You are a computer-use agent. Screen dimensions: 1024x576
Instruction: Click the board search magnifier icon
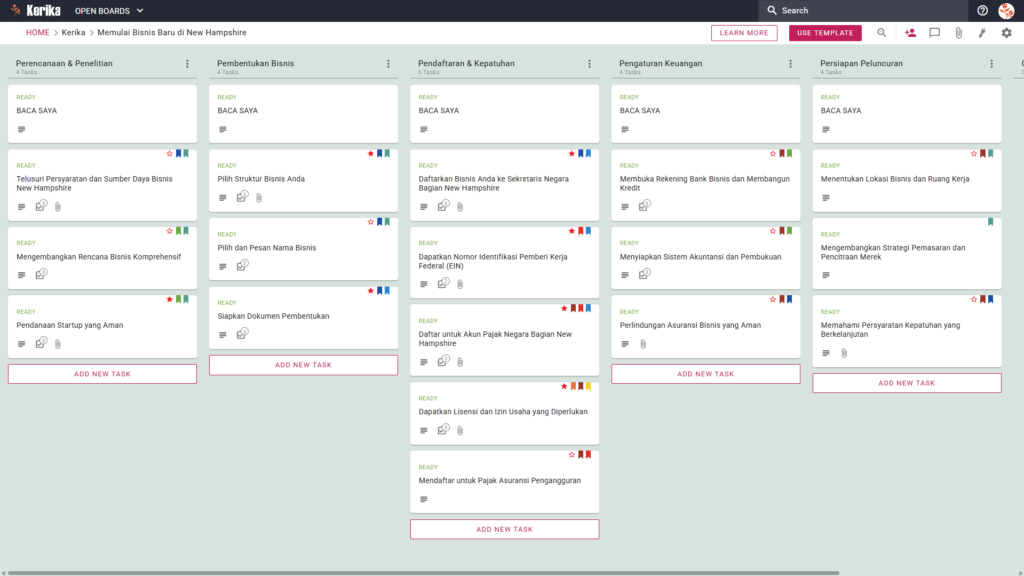pyautogui.click(x=882, y=33)
